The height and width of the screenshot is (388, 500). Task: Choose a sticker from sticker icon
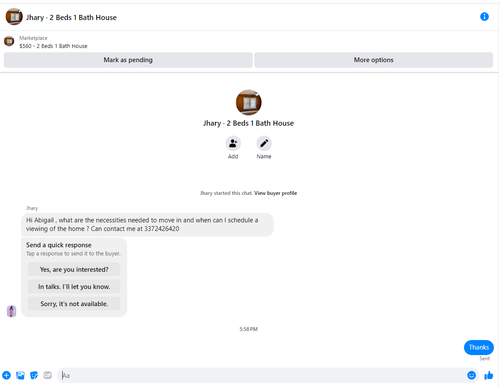pos(34,375)
